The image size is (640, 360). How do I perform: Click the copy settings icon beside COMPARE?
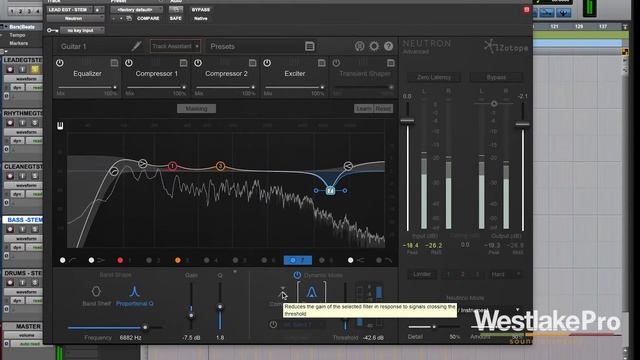click(129, 18)
